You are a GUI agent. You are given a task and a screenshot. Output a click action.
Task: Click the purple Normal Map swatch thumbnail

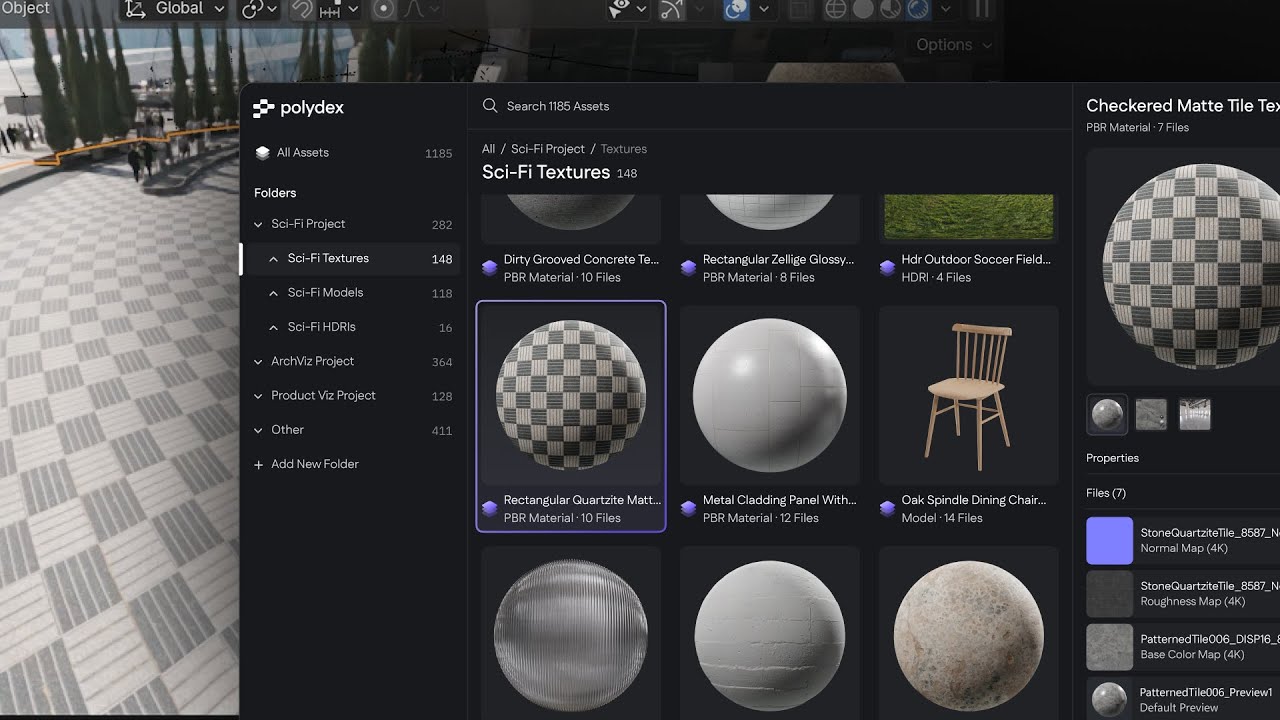(1109, 541)
